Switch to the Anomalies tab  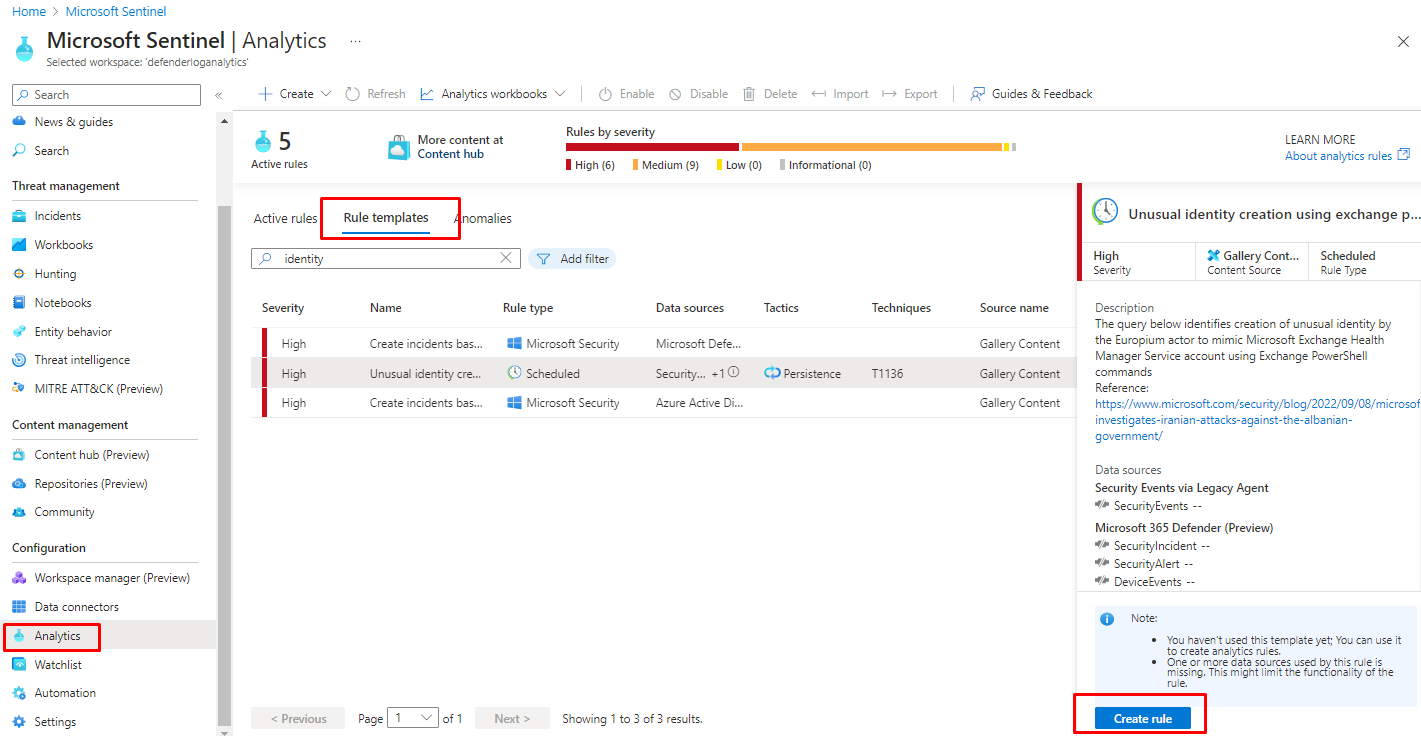[485, 219]
